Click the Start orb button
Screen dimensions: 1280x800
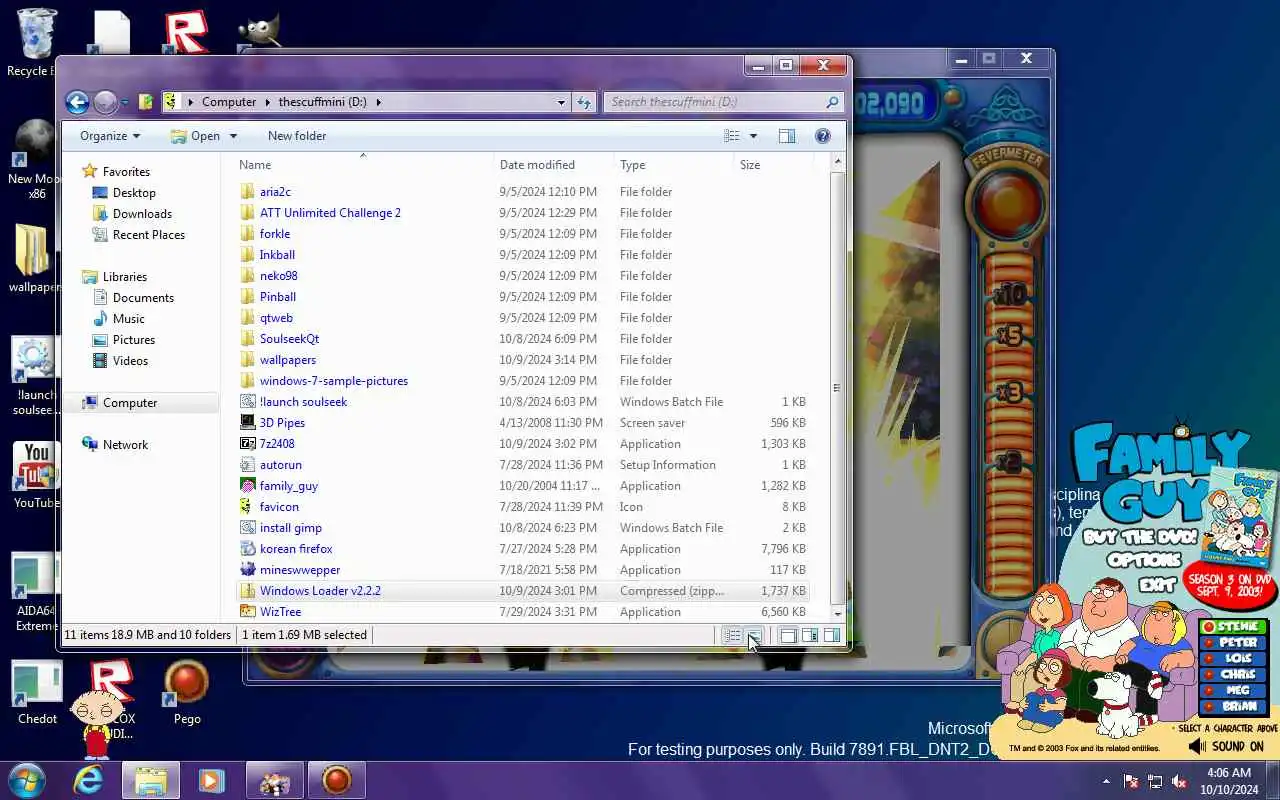27,780
